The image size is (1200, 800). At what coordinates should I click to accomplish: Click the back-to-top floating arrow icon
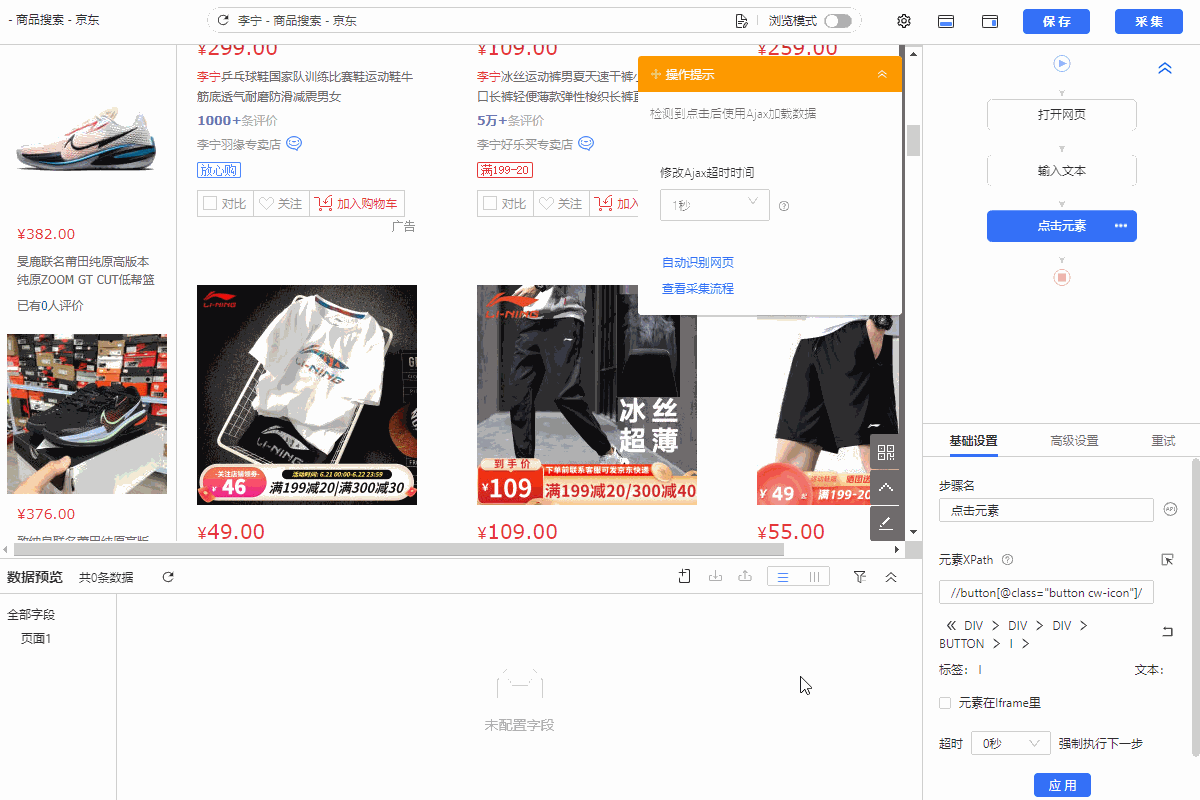(x=886, y=488)
